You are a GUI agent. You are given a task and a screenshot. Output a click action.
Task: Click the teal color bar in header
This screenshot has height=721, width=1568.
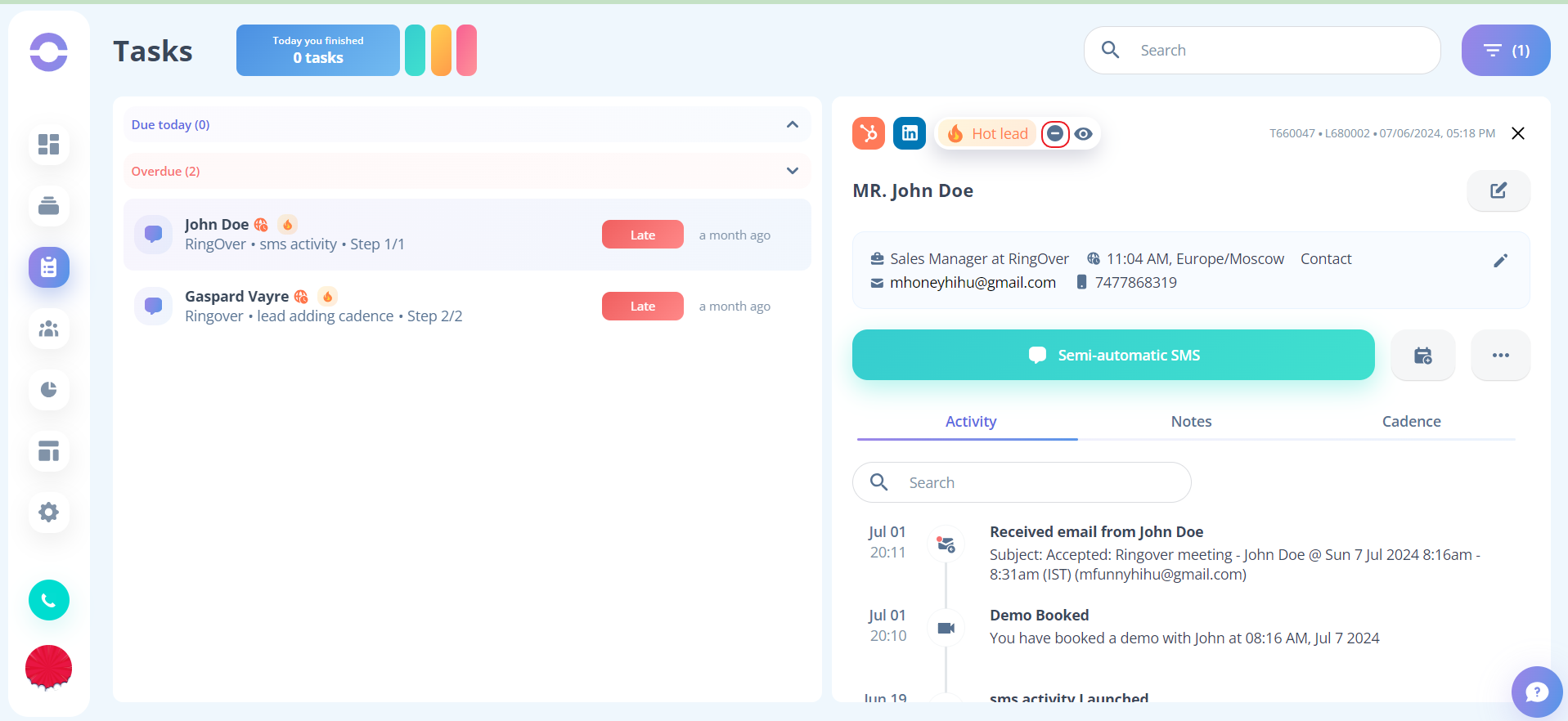click(x=416, y=50)
